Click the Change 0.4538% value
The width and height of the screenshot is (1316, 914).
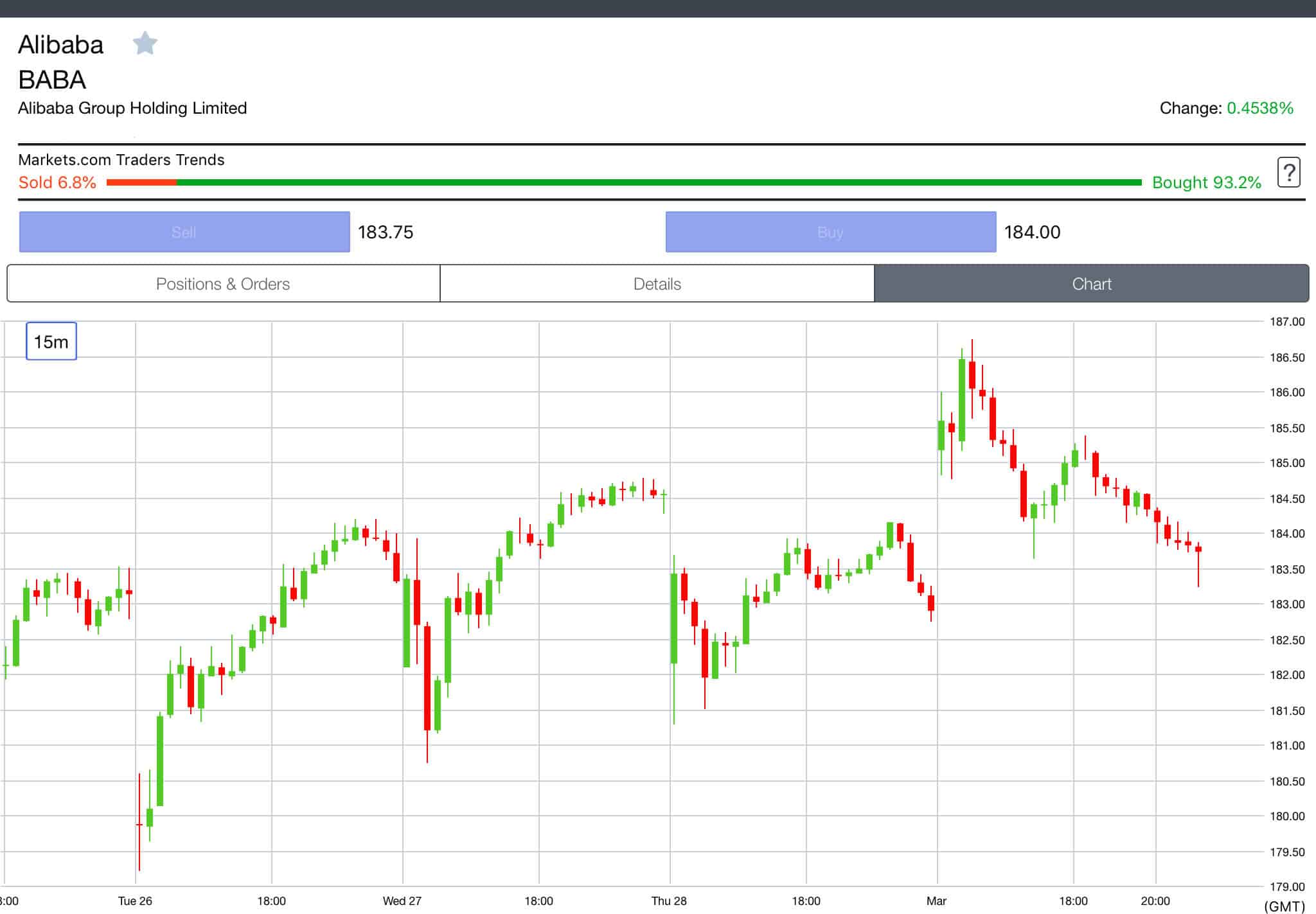1259,108
